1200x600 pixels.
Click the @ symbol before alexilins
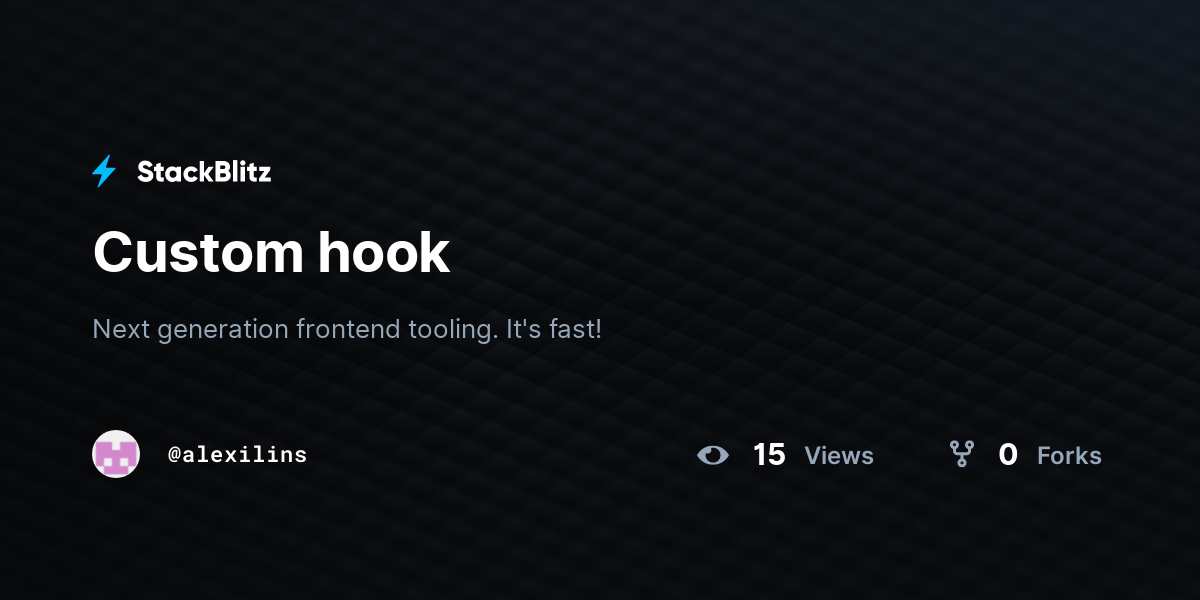coord(174,455)
